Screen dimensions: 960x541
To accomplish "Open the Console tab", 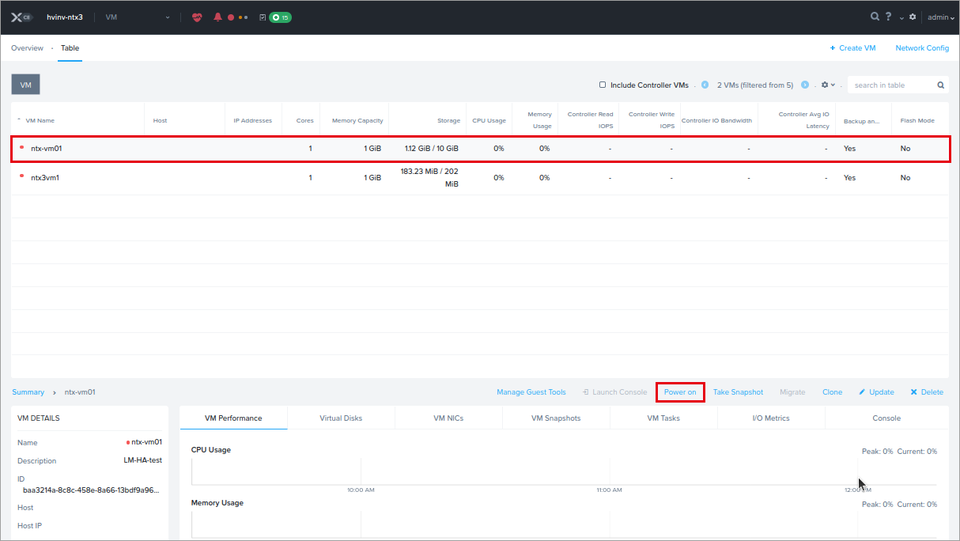I will 887,418.
